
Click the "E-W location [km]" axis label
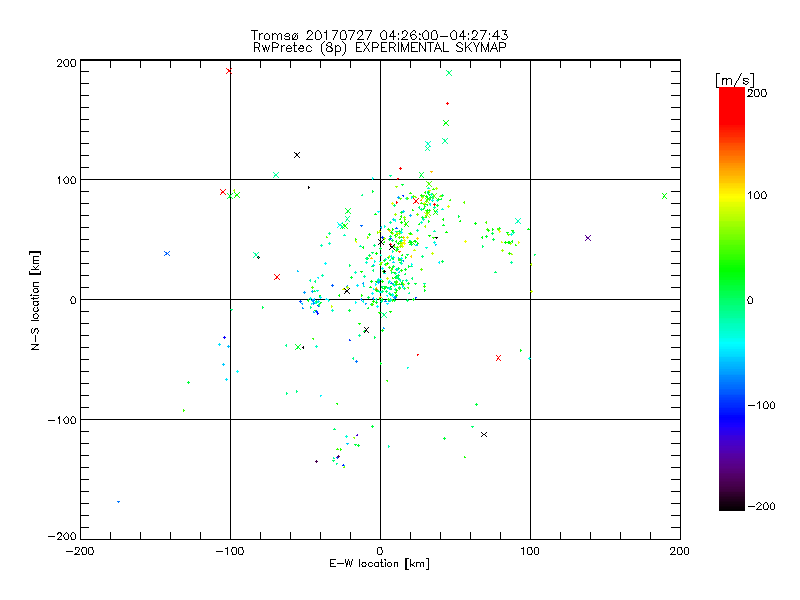(379, 564)
